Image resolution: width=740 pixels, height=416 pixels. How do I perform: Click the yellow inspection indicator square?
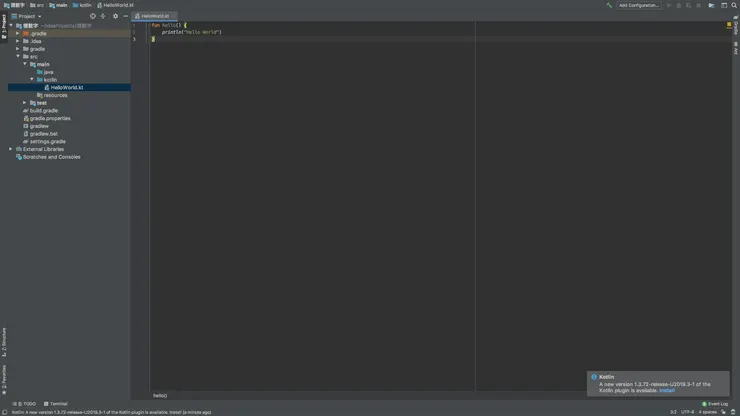coord(729,25)
